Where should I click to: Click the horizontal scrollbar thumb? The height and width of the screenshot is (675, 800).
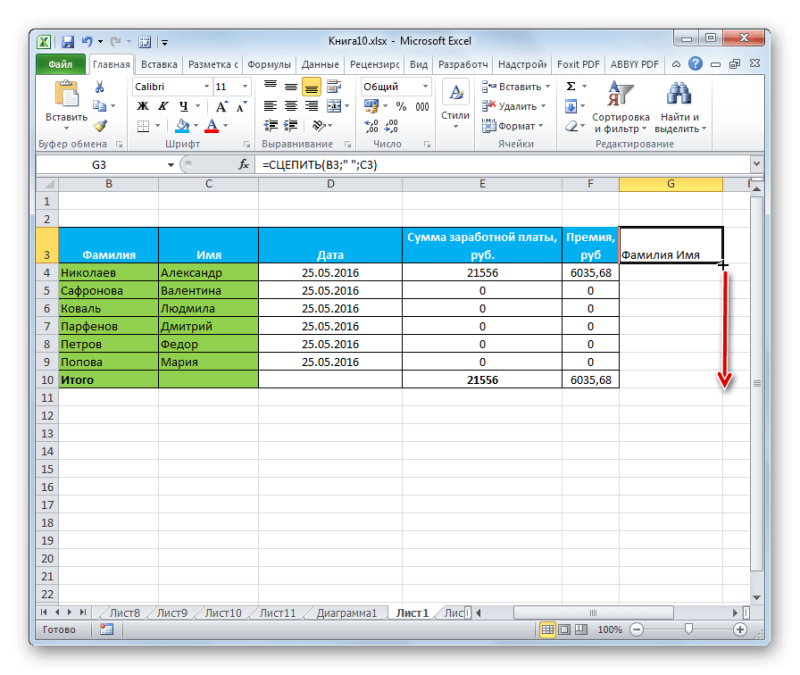[x=593, y=613]
